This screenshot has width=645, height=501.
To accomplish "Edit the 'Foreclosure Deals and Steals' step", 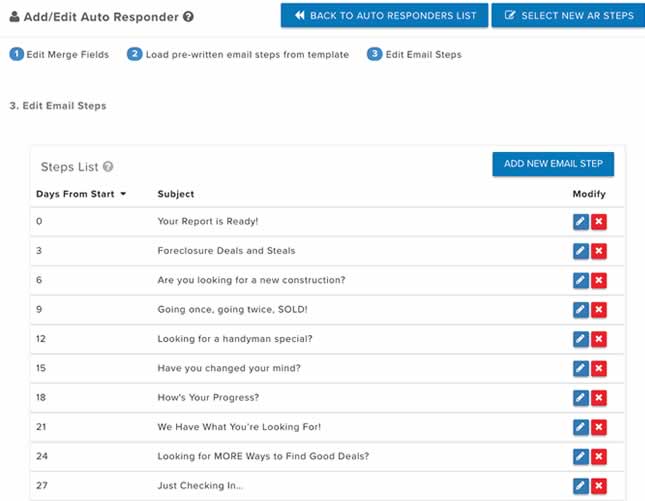I will coord(580,251).
